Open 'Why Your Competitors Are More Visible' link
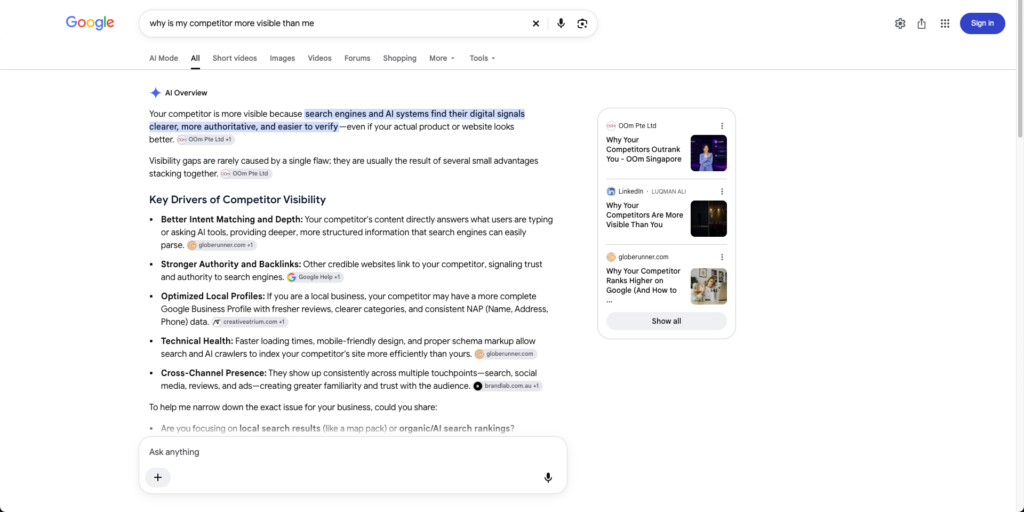This screenshot has height=512, width=1024. pyautogui.click(x=645, y=215)
